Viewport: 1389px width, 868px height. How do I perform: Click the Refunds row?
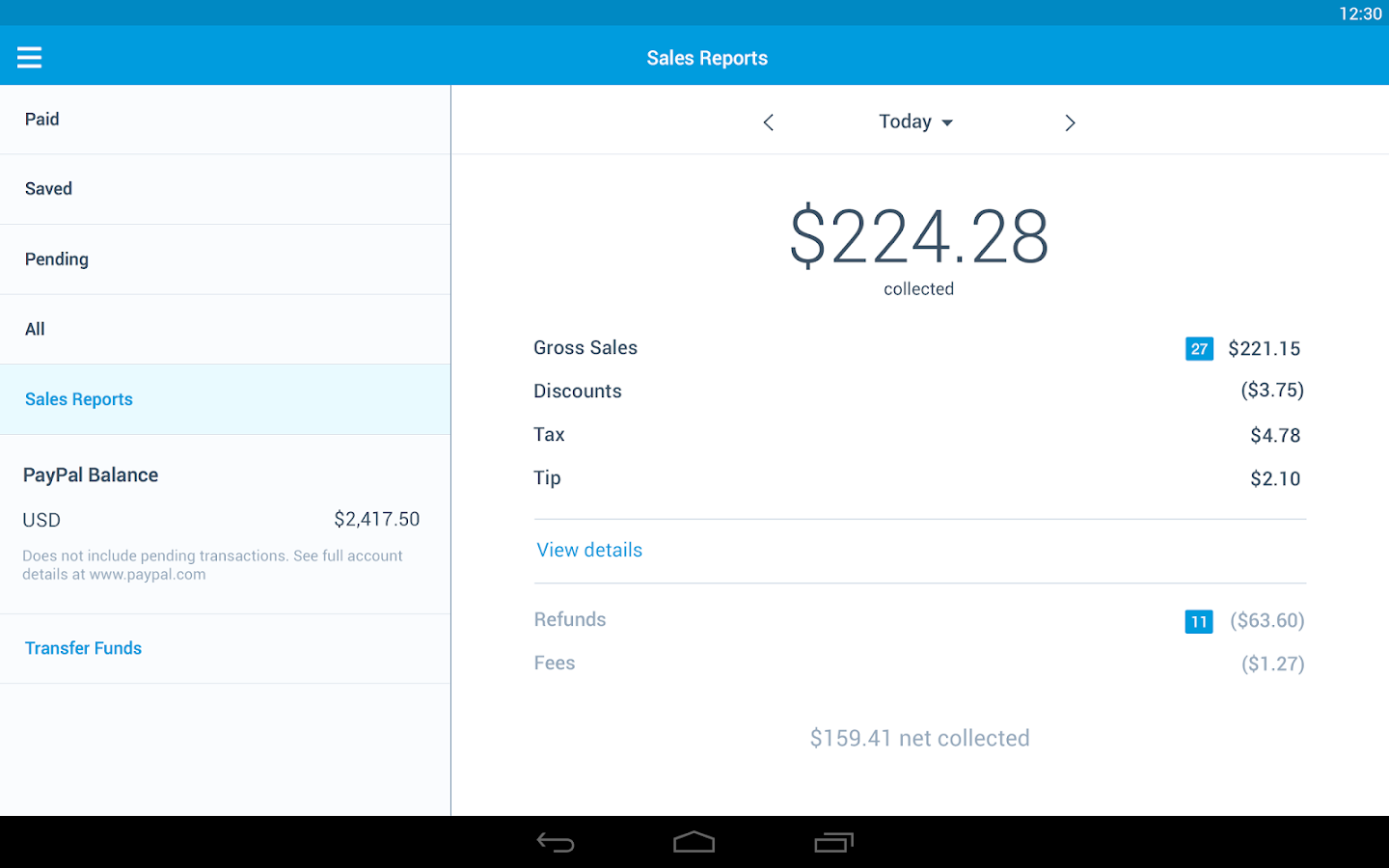tap(919, 620)
